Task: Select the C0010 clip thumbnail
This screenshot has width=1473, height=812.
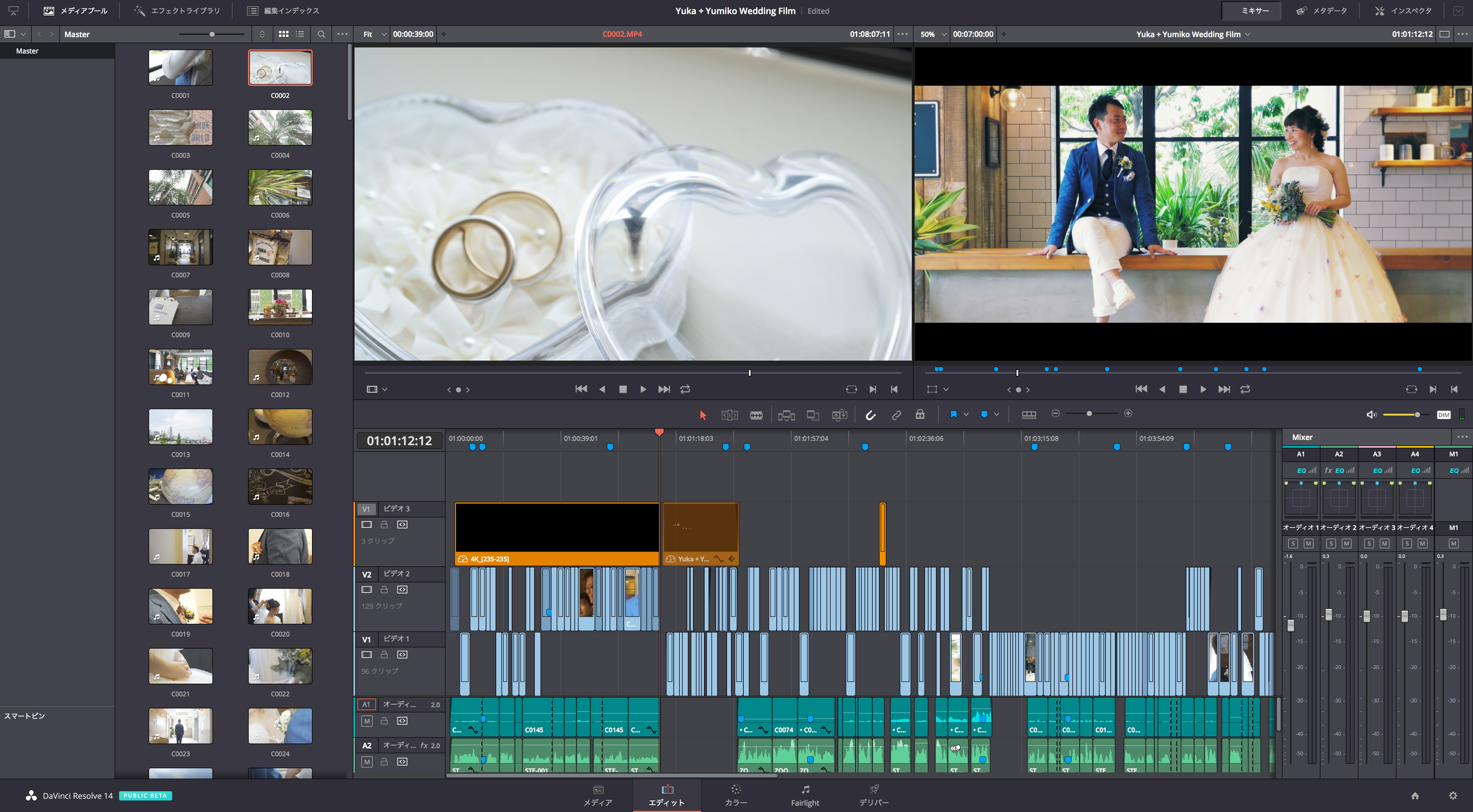Action: coord(280,307)
